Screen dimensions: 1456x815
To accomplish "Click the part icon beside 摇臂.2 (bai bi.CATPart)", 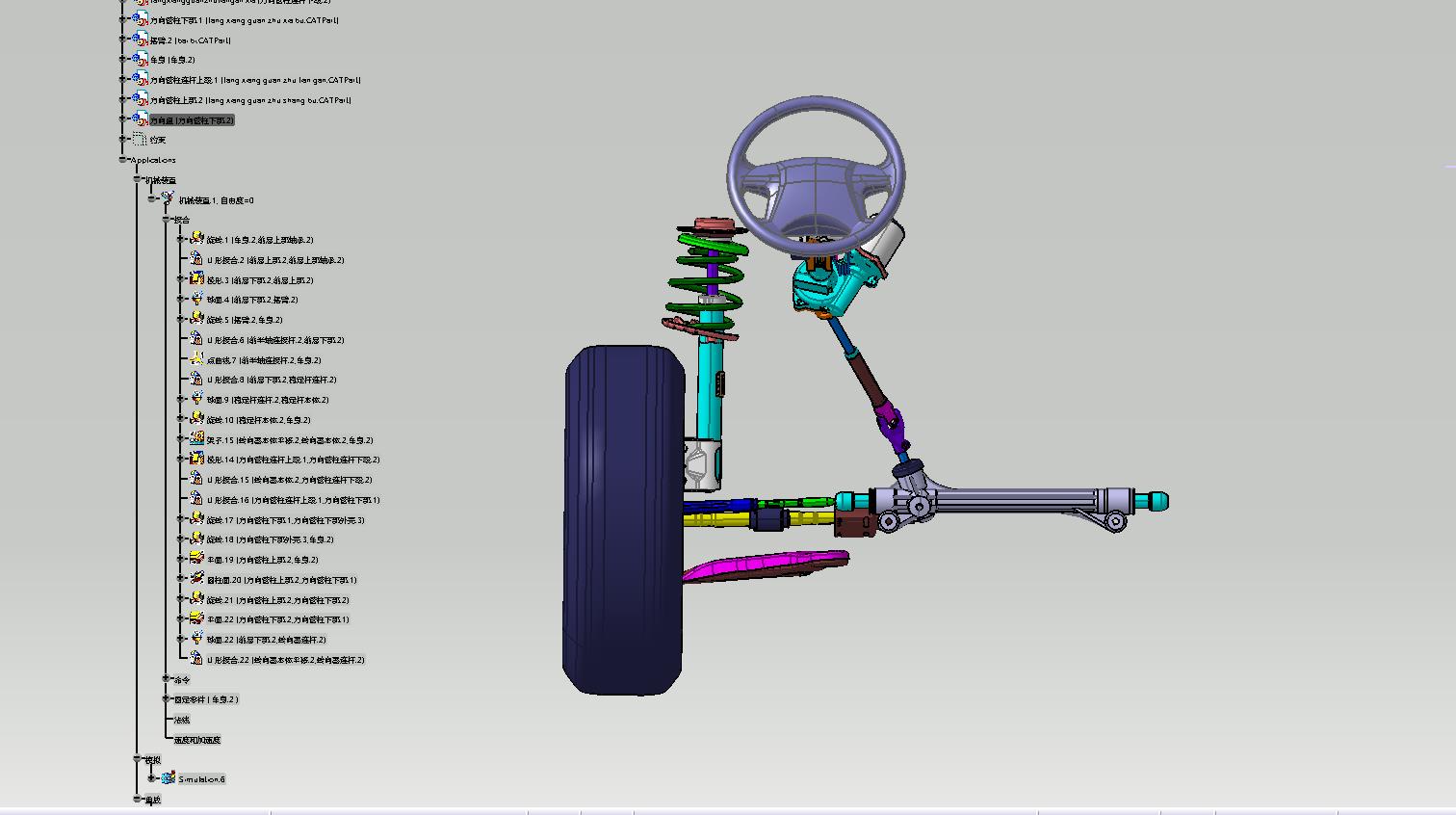I will tap(140, 40).
